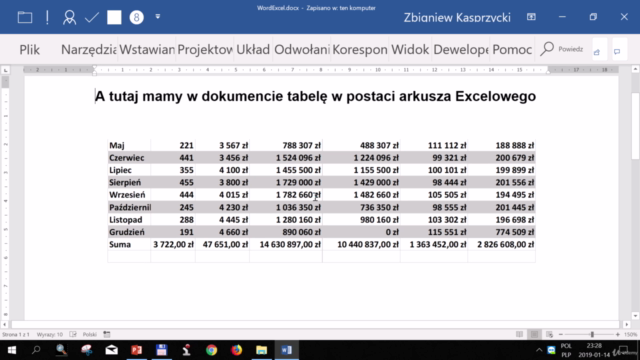Click the person icon in quick access toolbar
640x360 pixels.
(x=69, y=17)
